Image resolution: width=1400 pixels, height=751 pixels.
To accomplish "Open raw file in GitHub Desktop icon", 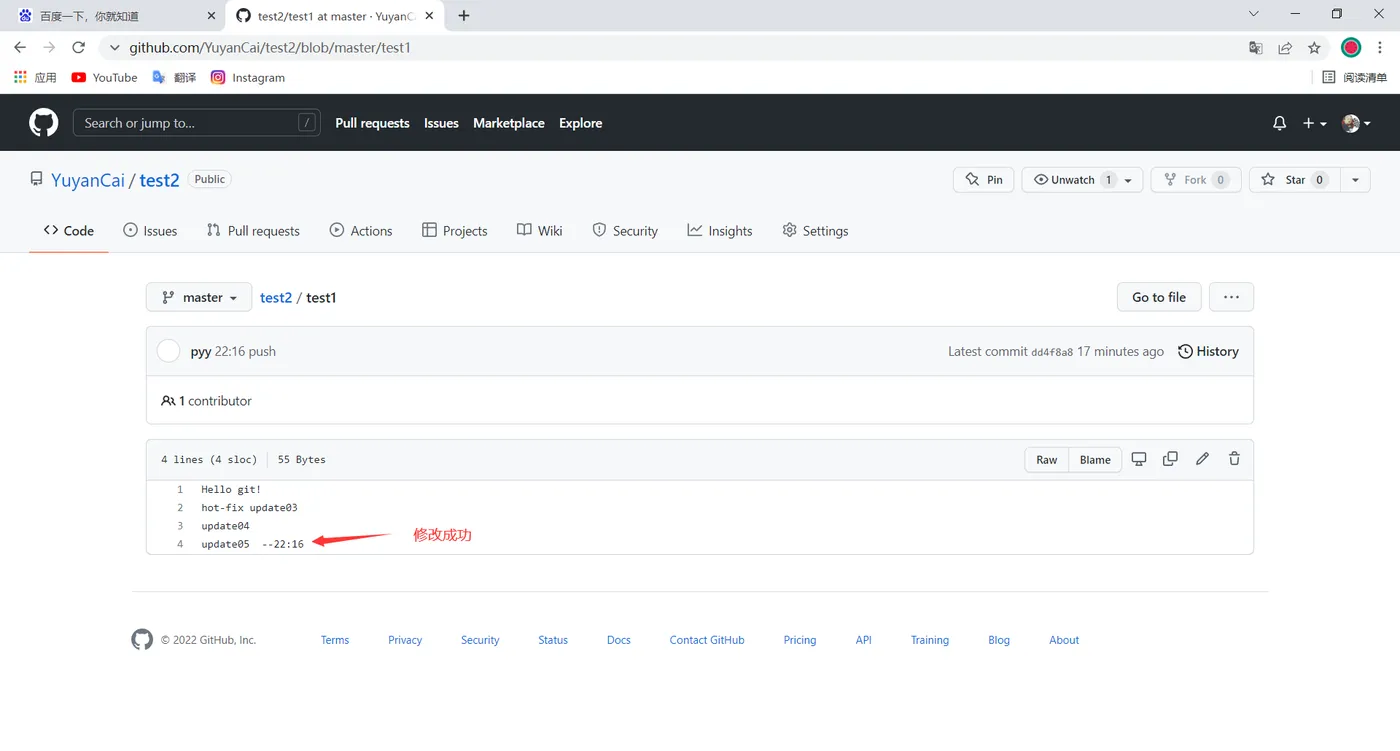I will point(1138,459).
